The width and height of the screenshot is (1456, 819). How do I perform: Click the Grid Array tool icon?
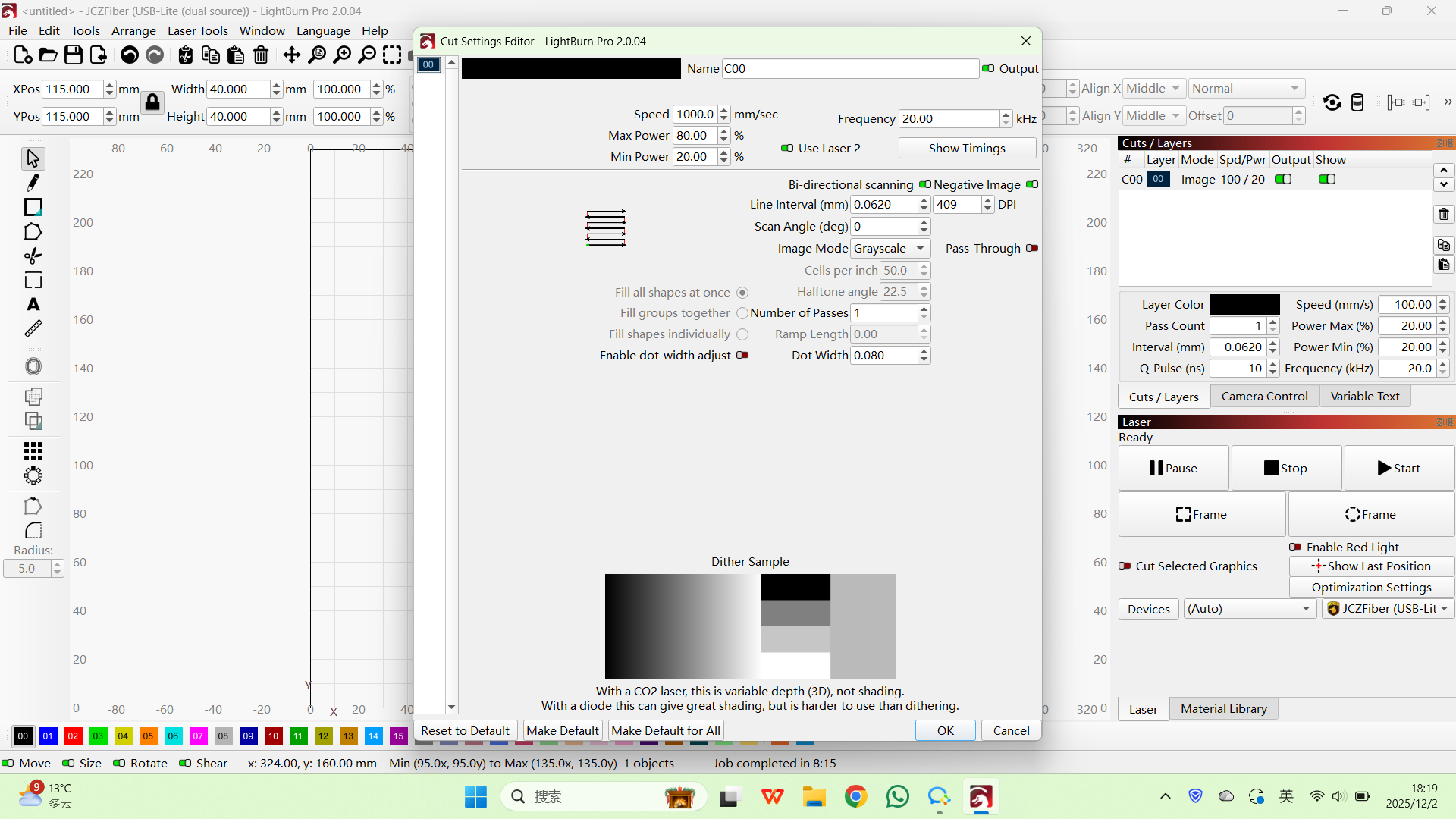point(33,451)
